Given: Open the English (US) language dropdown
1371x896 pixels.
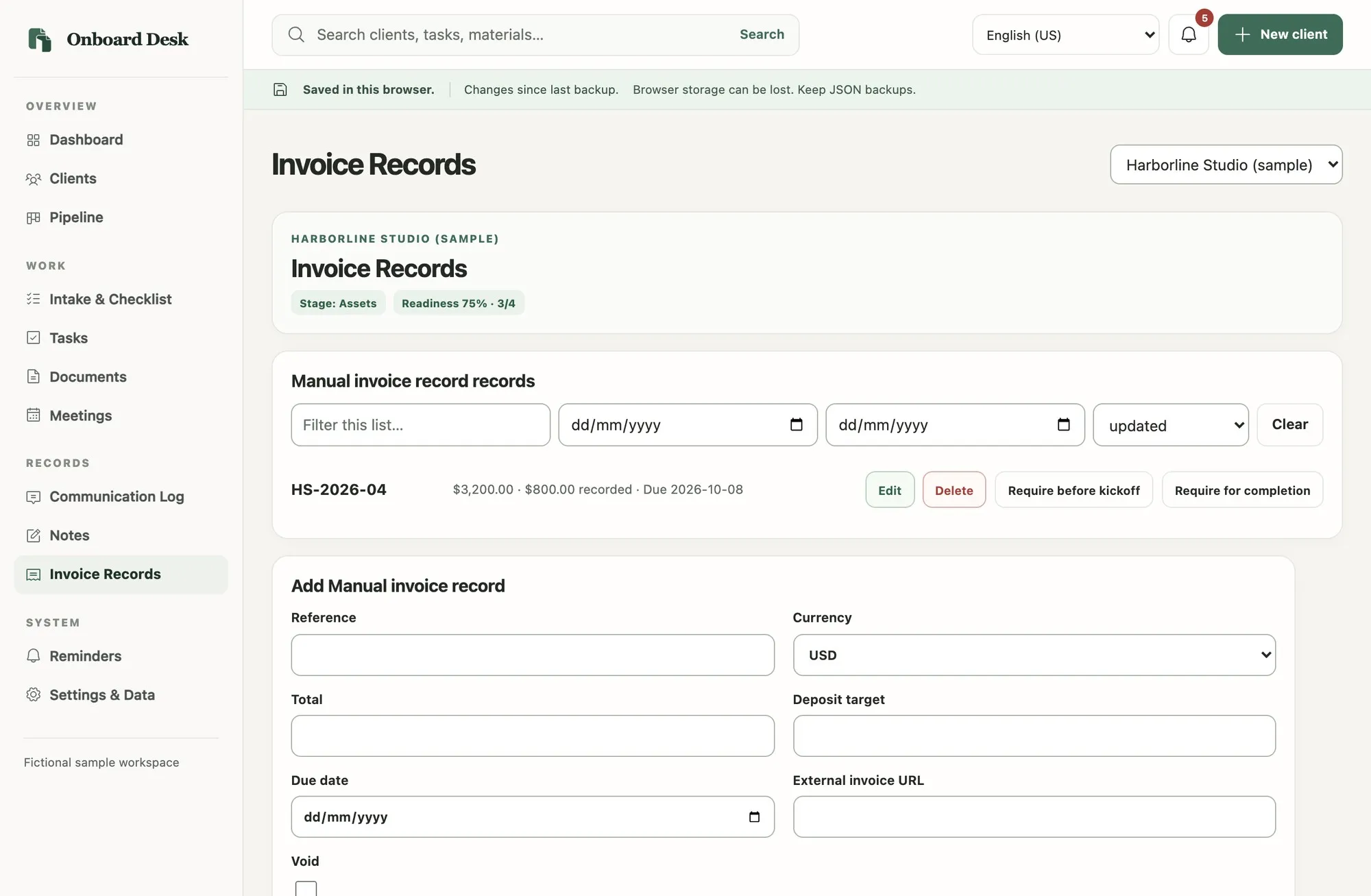Looking at the screenshot, I should (1065, 35).
